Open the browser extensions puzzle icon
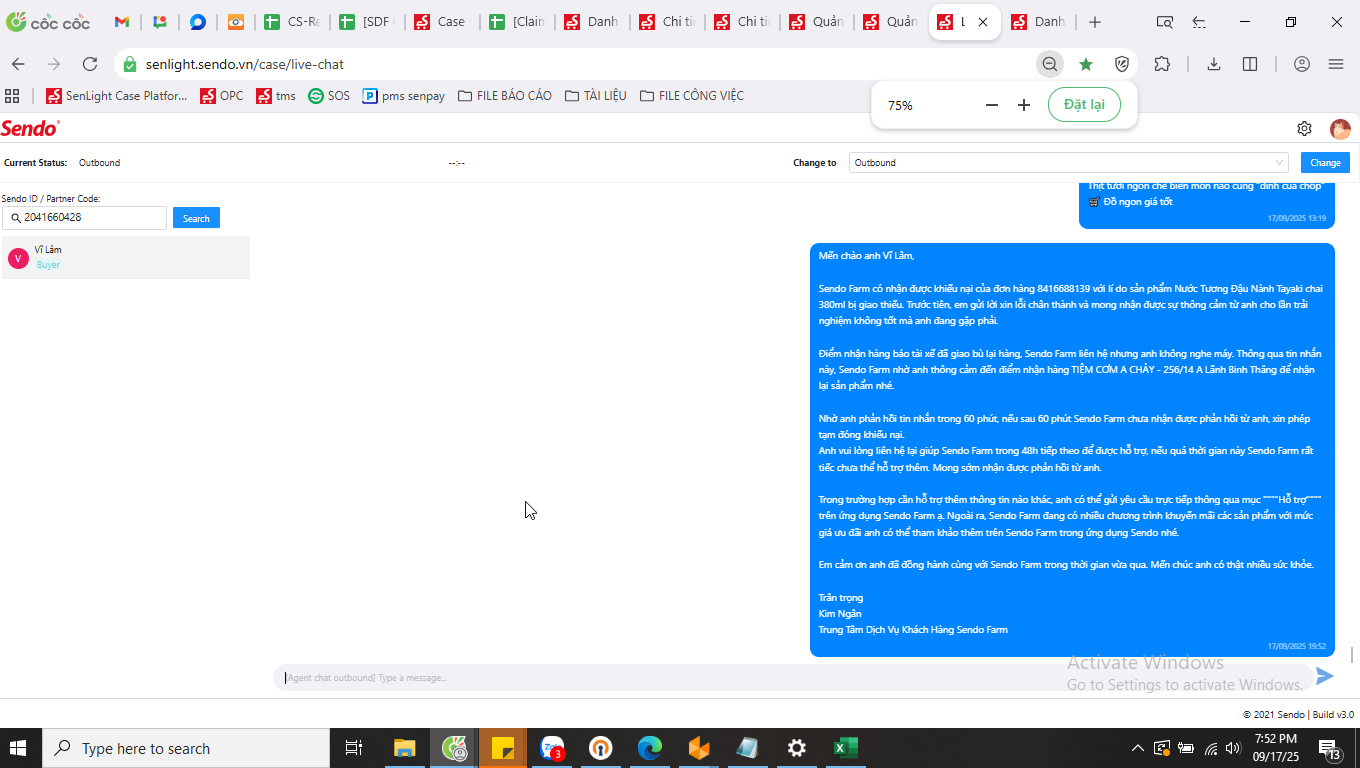Viewport: 1360px width, 768px height. [1162, 64]
